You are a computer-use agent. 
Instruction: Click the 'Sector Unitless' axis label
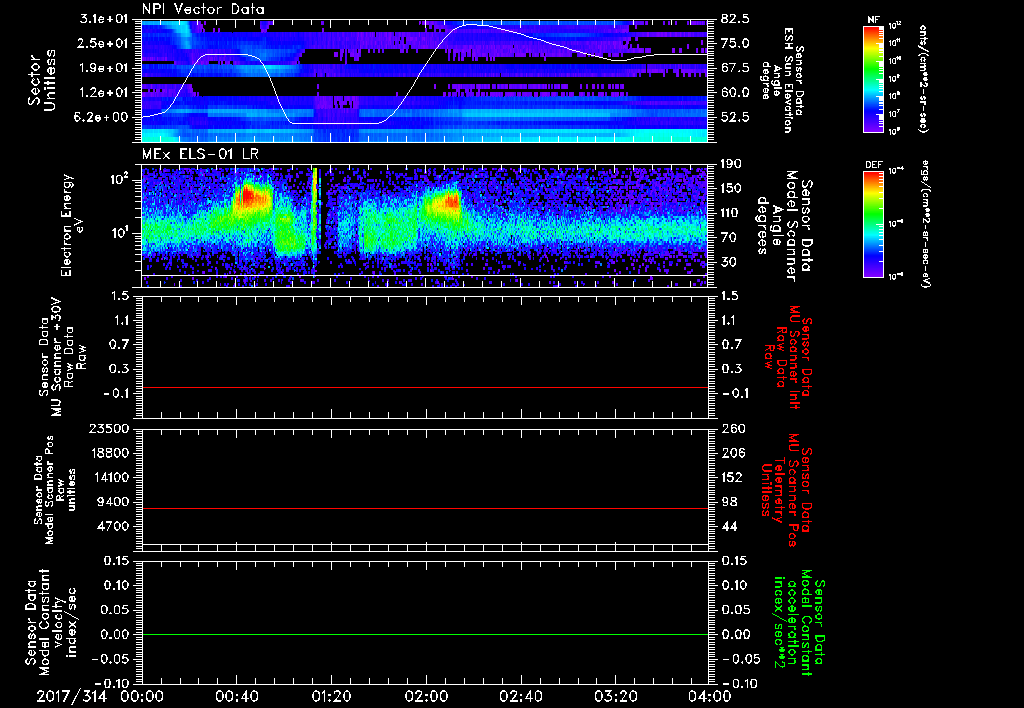click(42, 80)
